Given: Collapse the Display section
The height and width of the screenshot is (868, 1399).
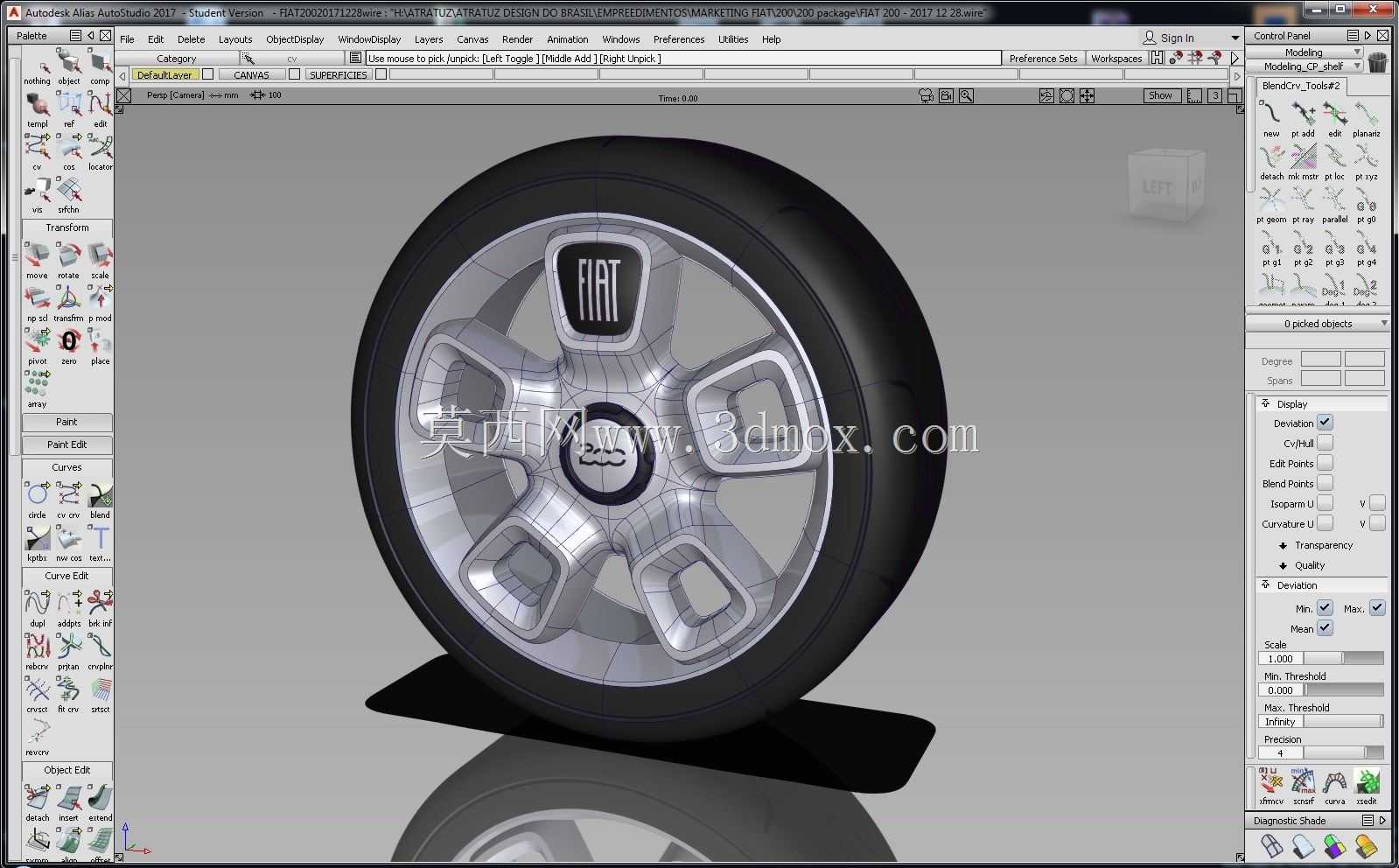Looking at the screenshot, I should tap(1266, 403).
